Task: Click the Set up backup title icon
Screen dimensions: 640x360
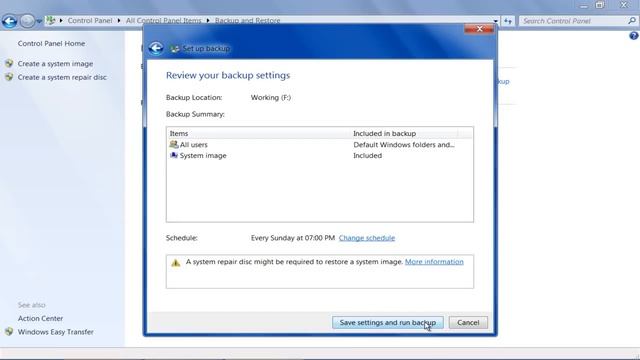Action: 175,49
